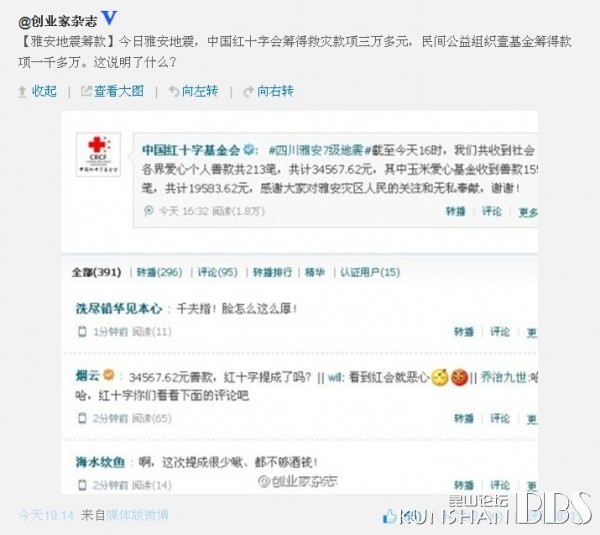The image size is (600, 535).
Task: Filter by 认证用户(15) tab
Action: click(370, 272)
